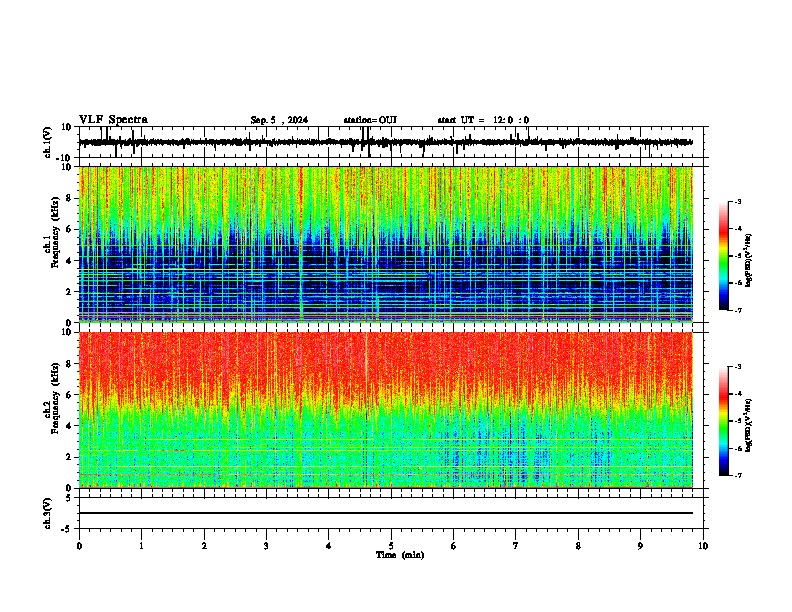Click the time axis tick label "10"
792x612 pixels.
click(x=703, y=546)
